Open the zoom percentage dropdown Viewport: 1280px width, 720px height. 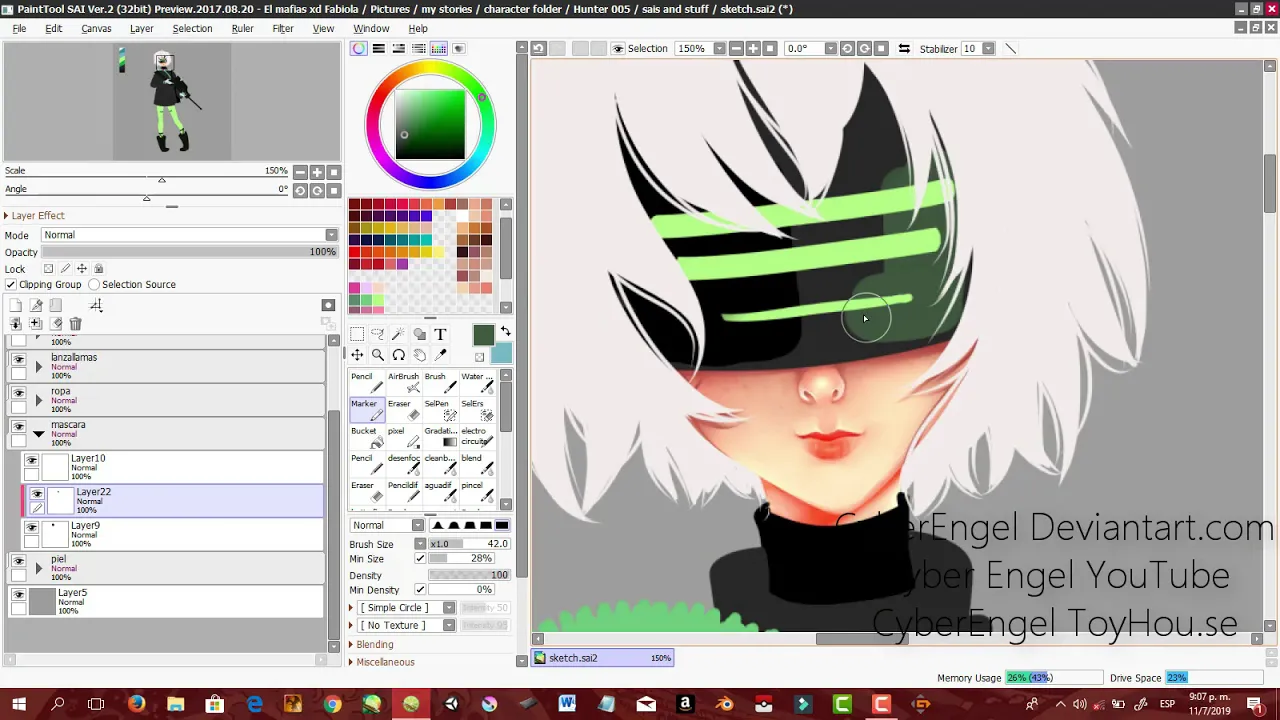click(719, 48)
